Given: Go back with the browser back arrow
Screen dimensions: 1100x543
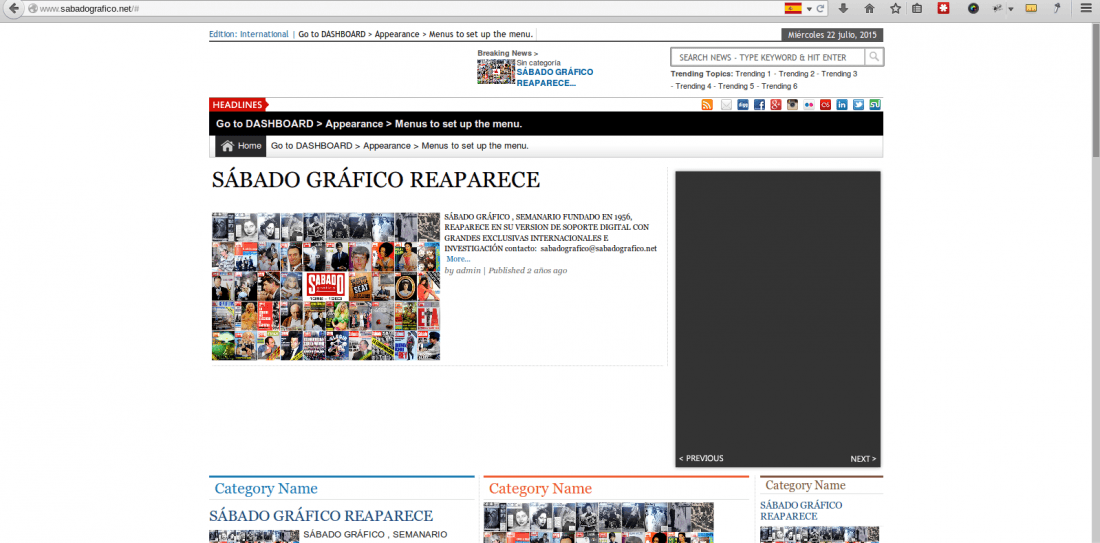Looking at the screenshot, I should point(12,8).
